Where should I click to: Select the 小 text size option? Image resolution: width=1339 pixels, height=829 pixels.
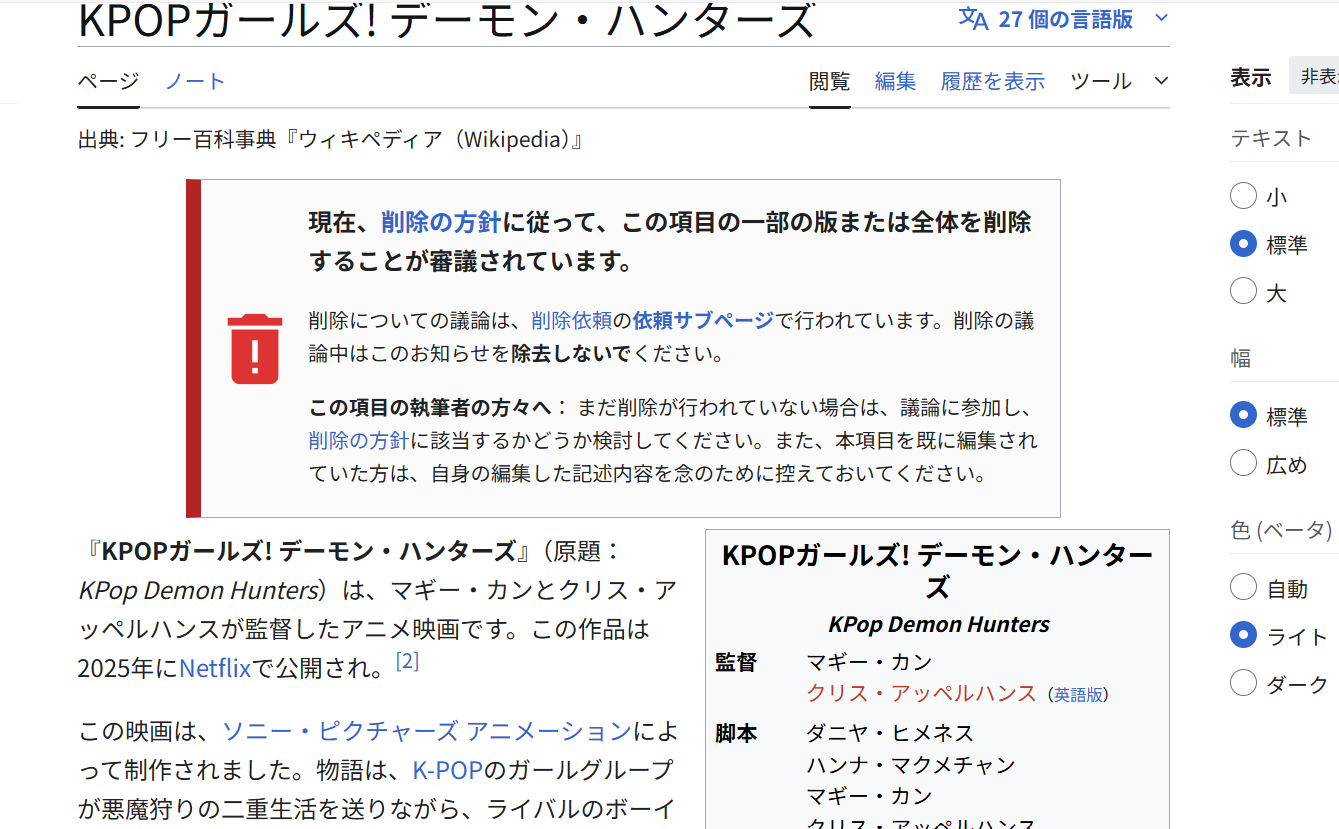click(x=1243, y=196)
